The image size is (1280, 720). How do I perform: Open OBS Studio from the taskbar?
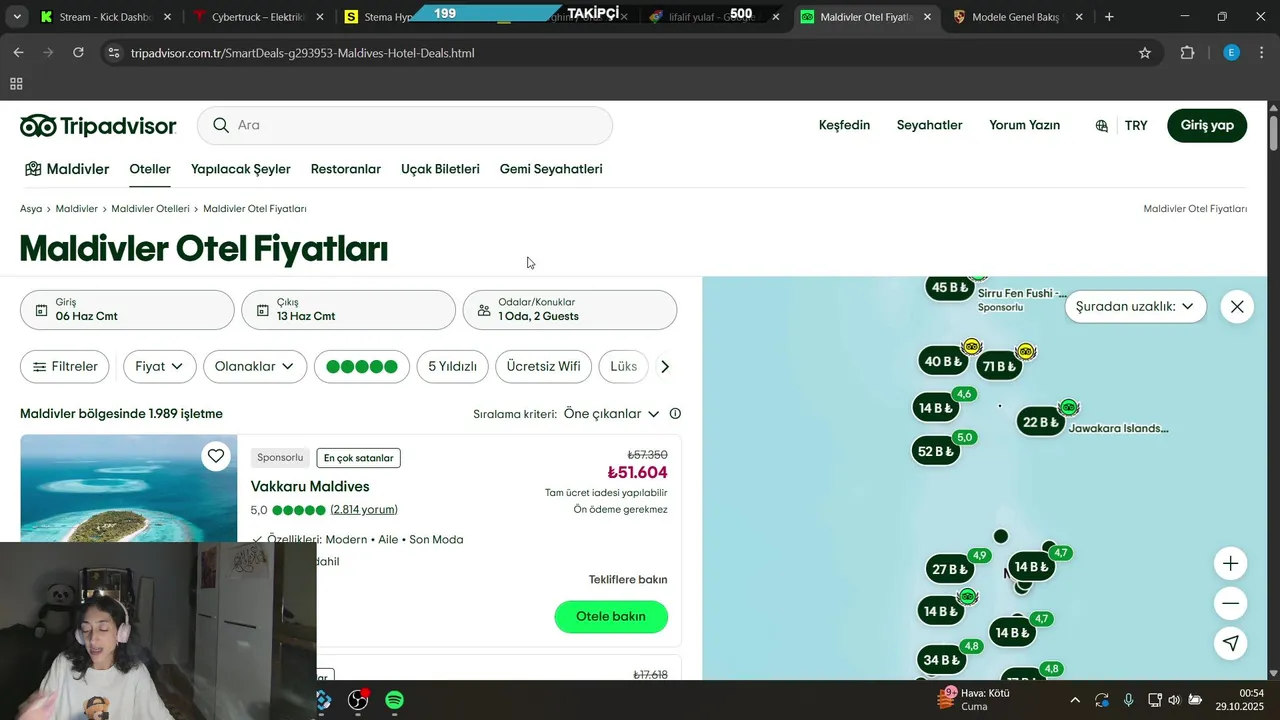point(358,700)
